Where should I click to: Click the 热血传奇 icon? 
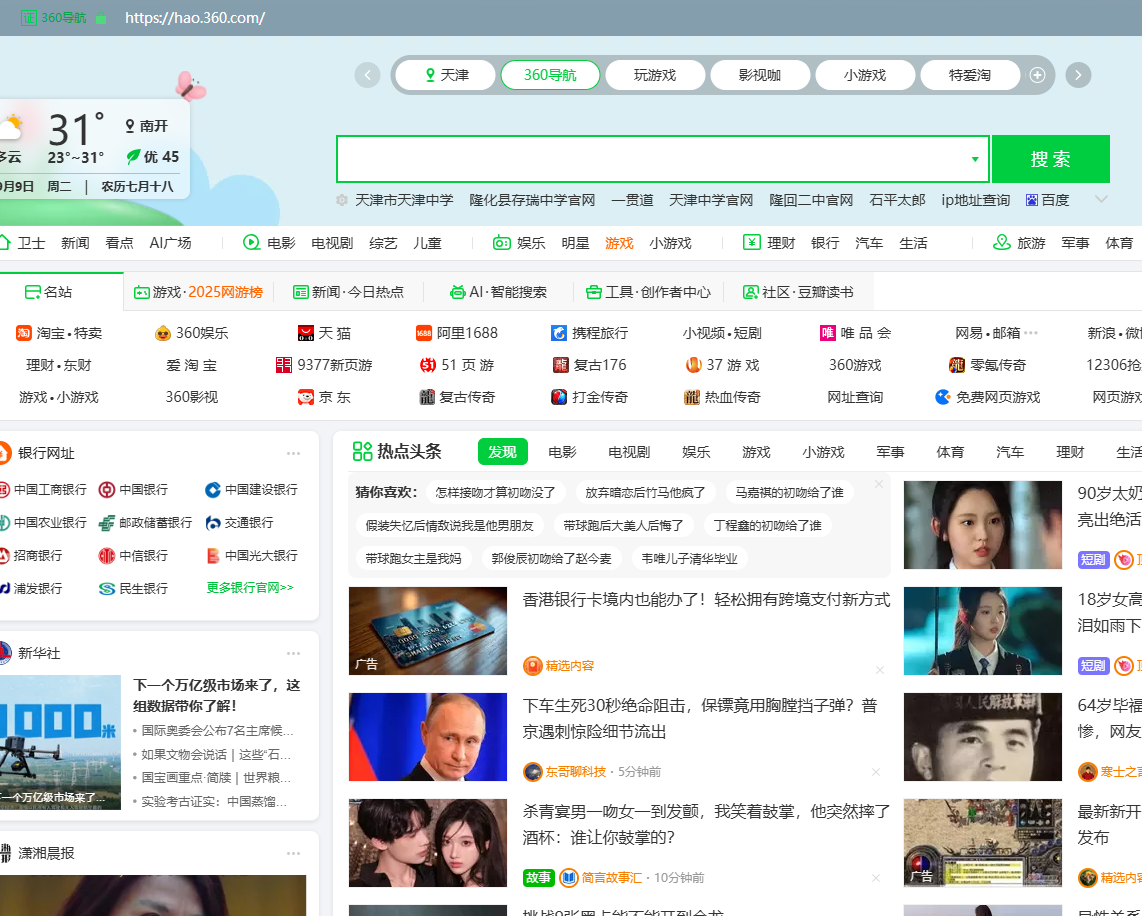(x=692, y=397)
